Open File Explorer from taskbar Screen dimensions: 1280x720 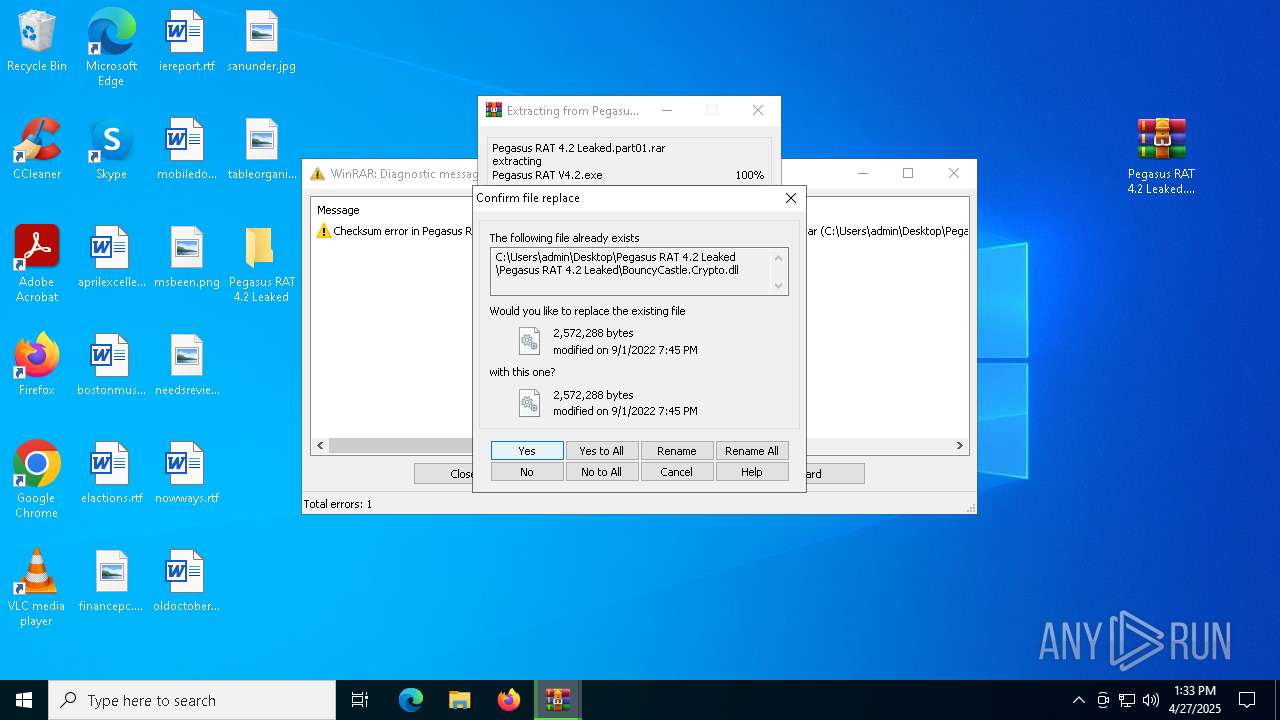[460, 700]
